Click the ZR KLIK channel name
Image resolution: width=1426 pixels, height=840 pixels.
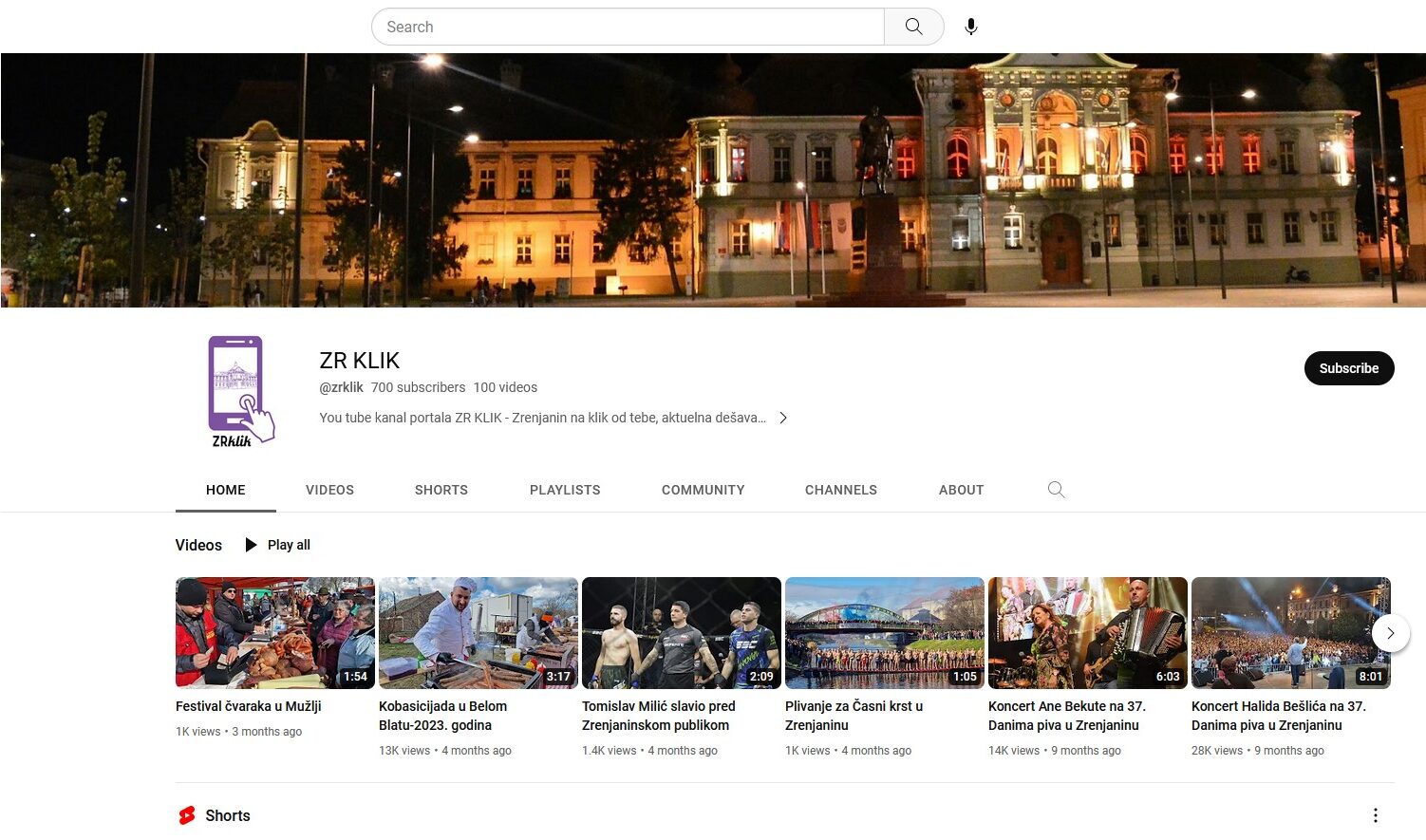click(x=360, y=361)
